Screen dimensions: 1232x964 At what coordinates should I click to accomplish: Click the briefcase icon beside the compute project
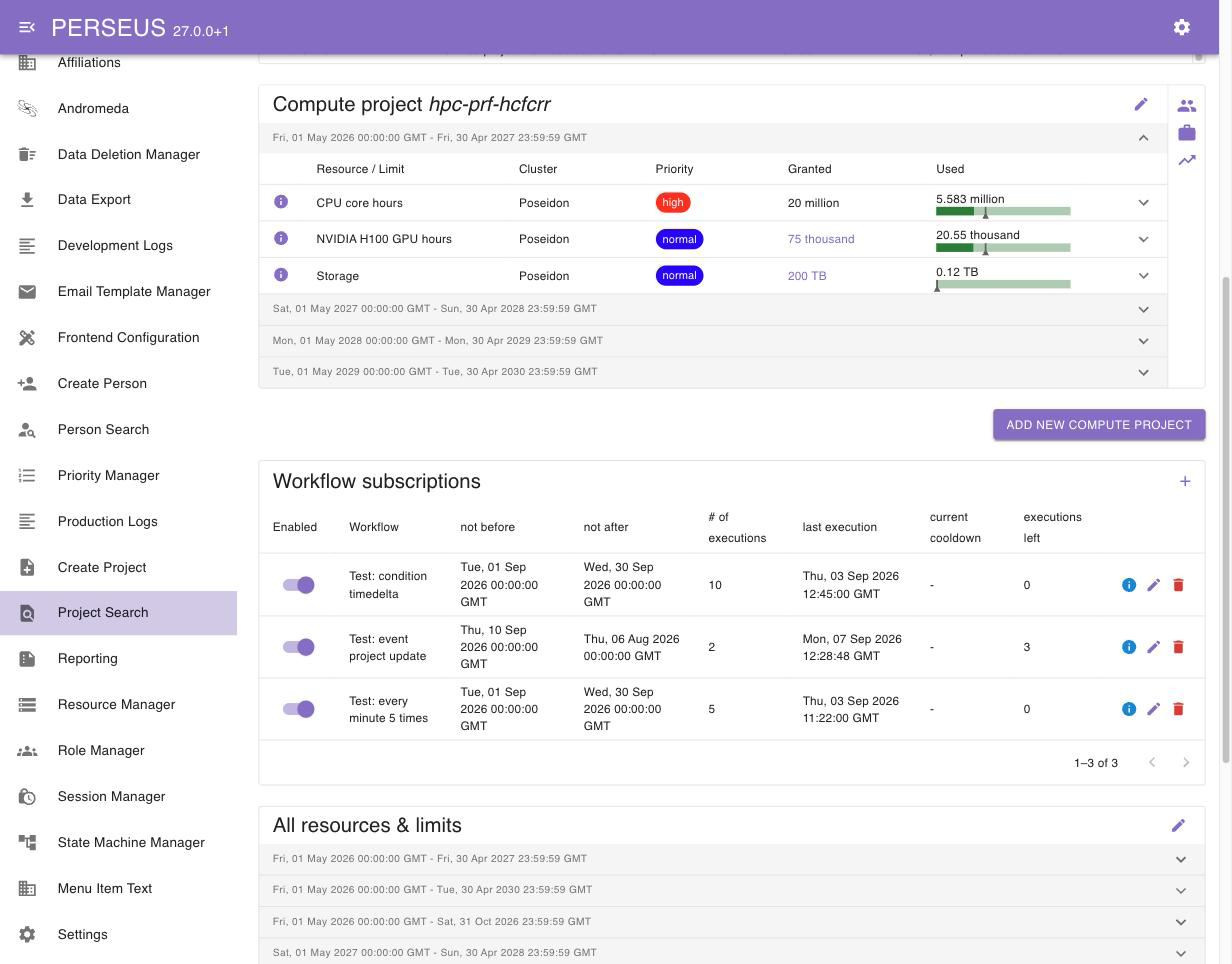click(x=1187, y=132)
